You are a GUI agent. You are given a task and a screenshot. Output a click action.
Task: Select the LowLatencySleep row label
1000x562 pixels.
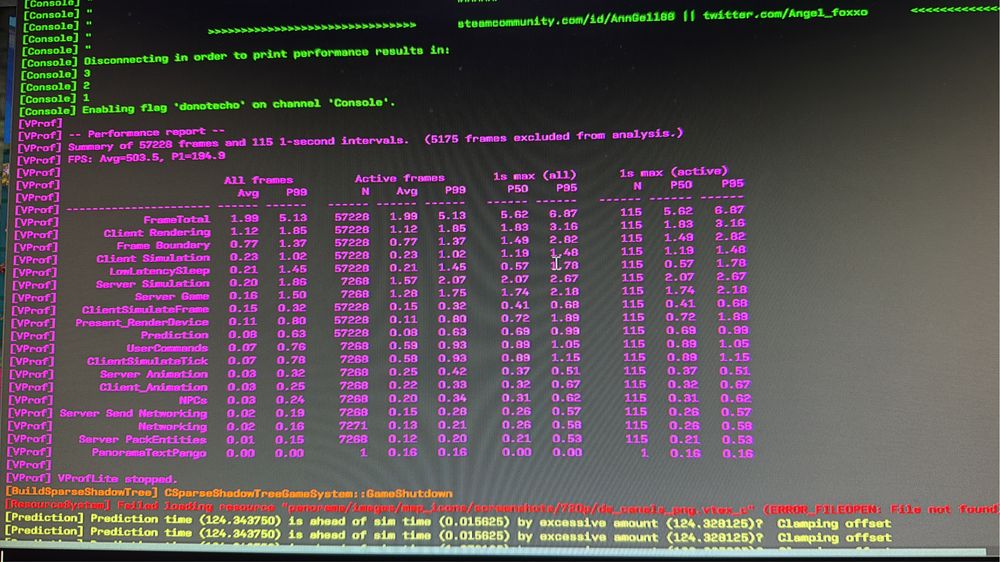click(x=159, y=271)
